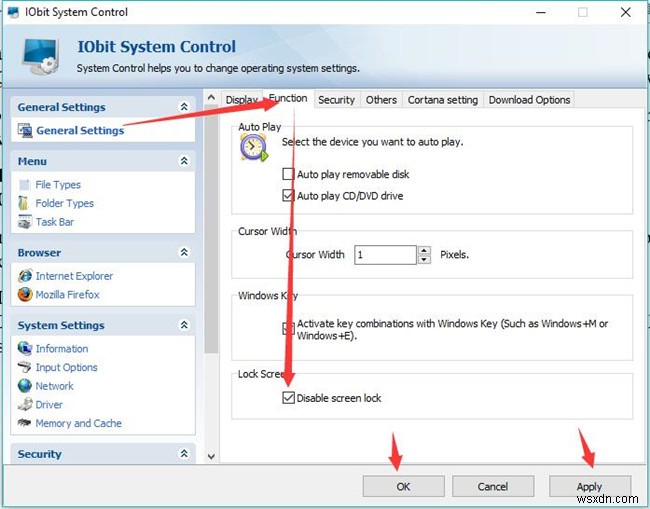Switch to the Function tab
650x509 pixels.
[x=288, y=98]
